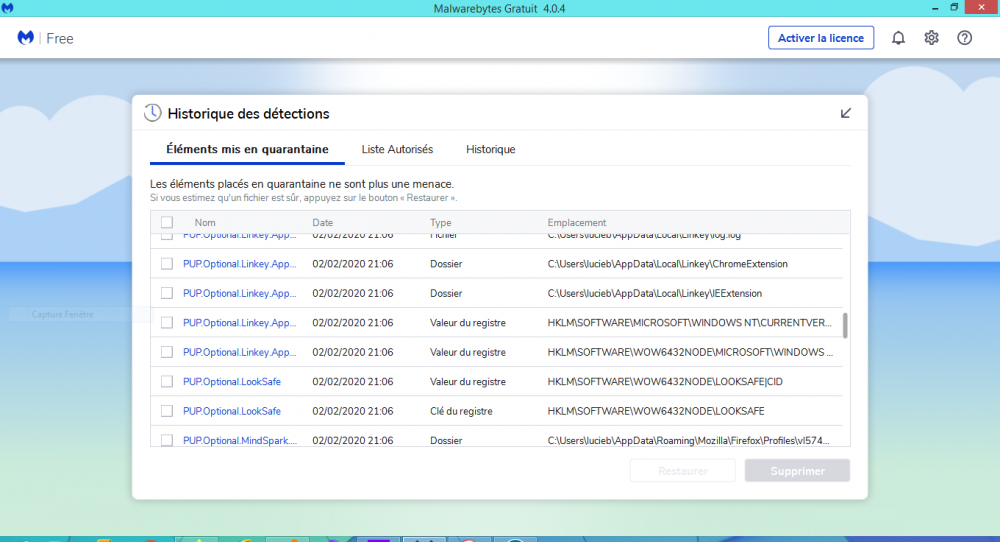Click the Malwarebytes icon in the title bar

tap(9, 8)
